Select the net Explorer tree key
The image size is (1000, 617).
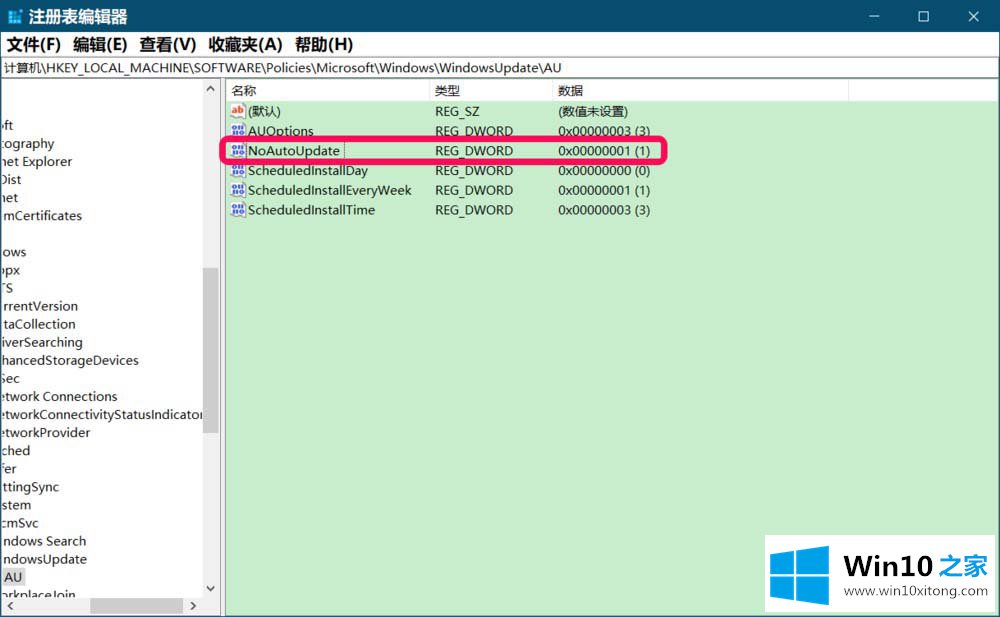36,161
